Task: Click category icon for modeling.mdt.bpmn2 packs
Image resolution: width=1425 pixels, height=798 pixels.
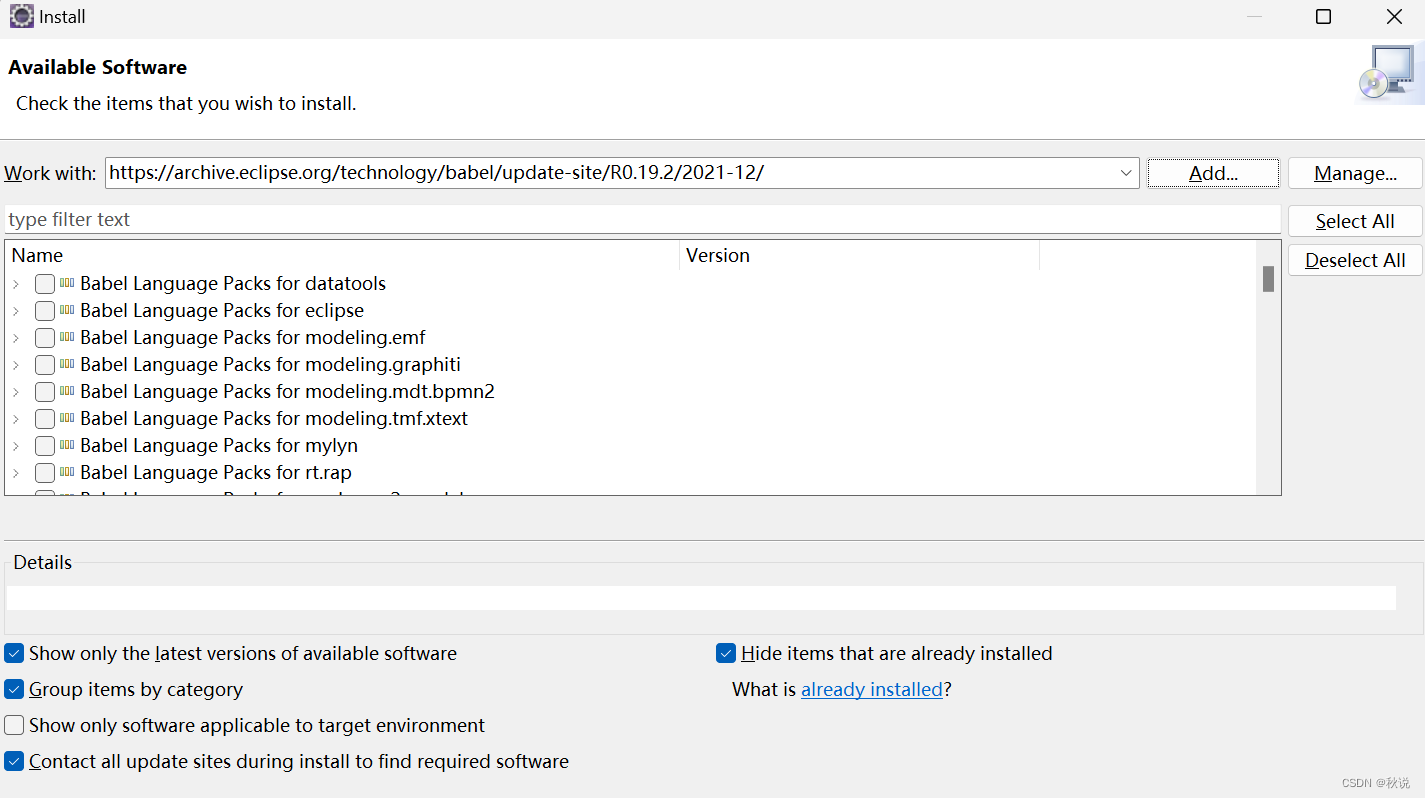Action: [67, 391]
